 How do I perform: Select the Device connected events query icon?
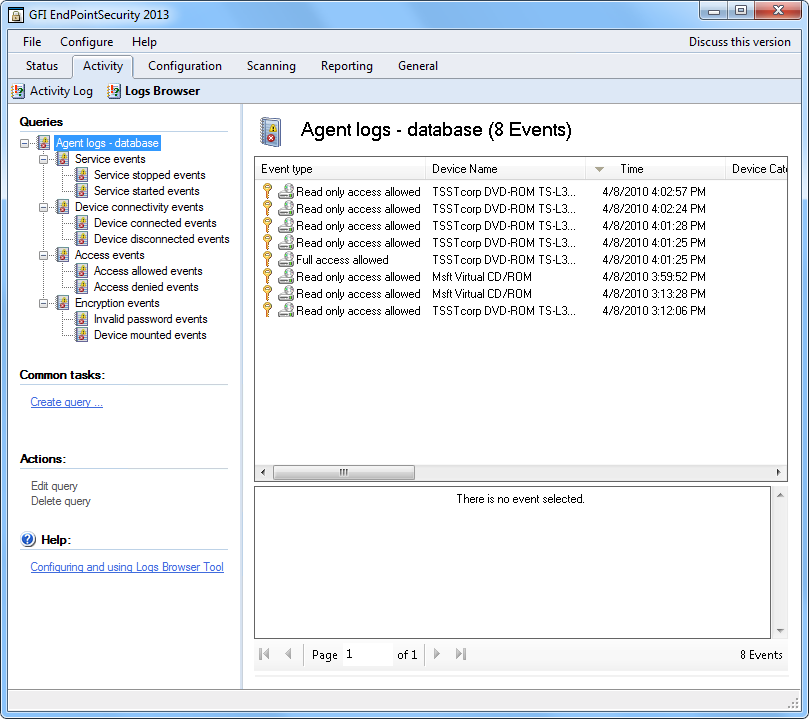point(82,223)
